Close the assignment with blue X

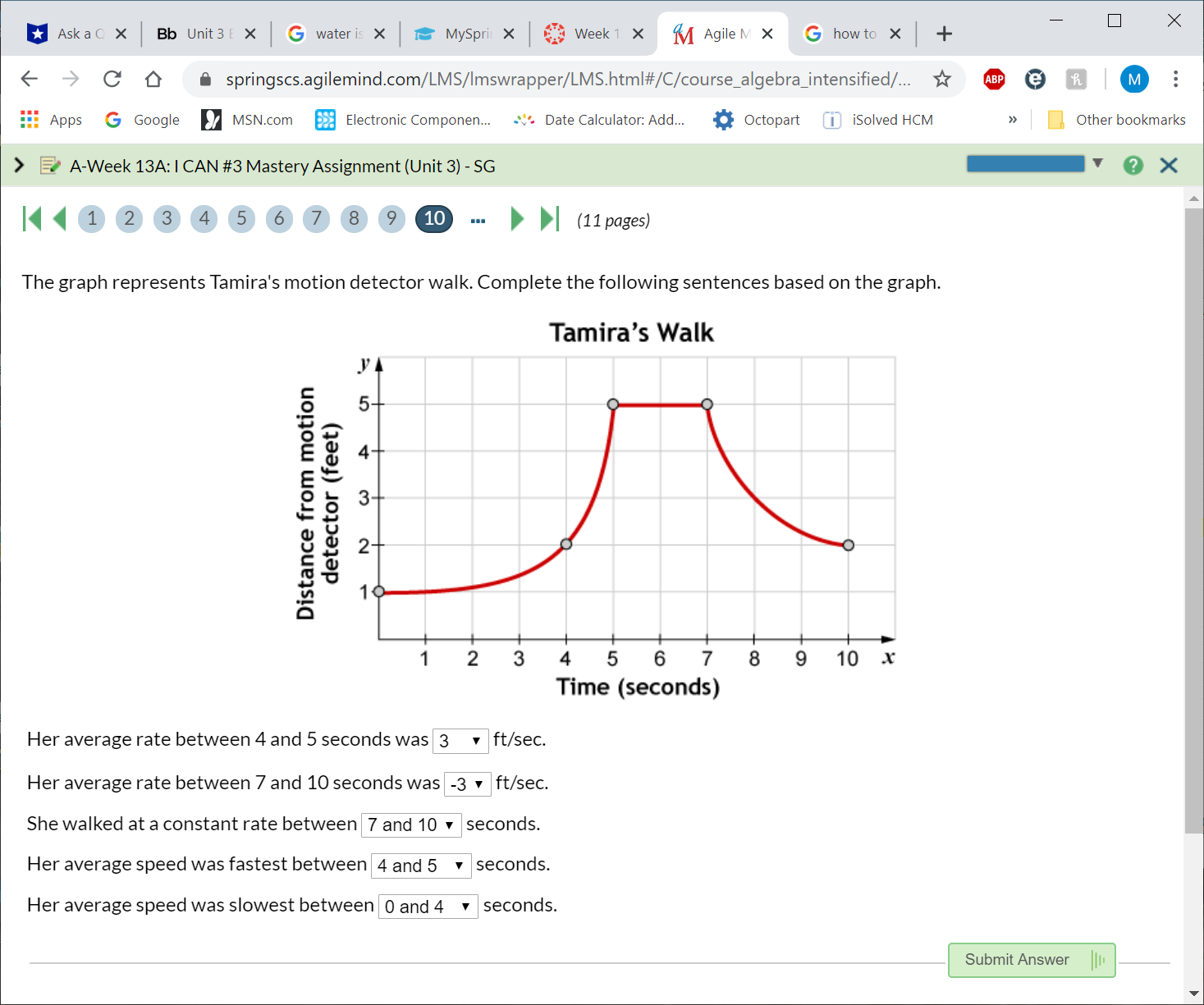[x=1169, y=166]
